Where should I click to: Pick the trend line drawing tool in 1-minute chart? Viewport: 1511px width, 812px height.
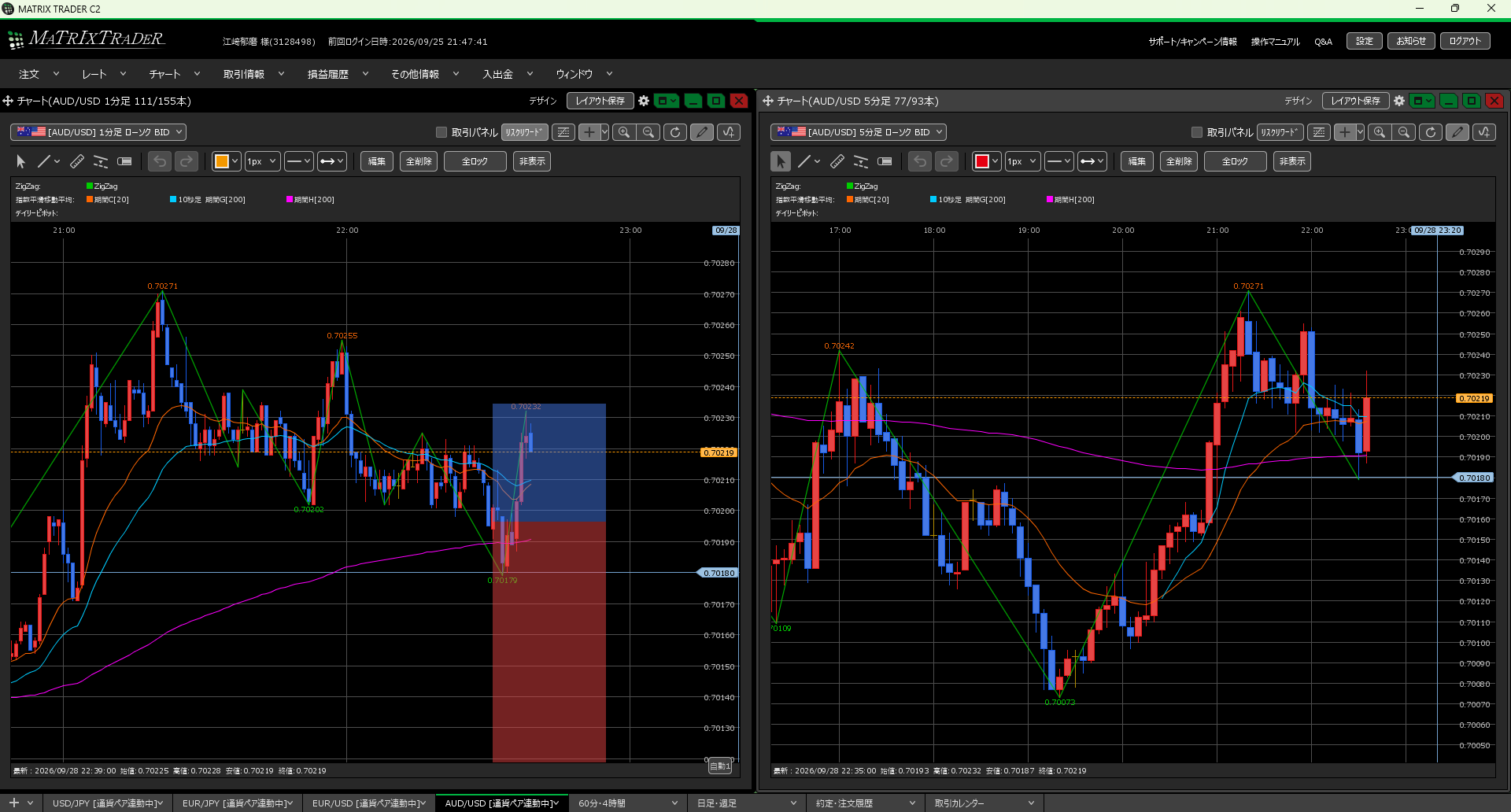coord(44,161)
